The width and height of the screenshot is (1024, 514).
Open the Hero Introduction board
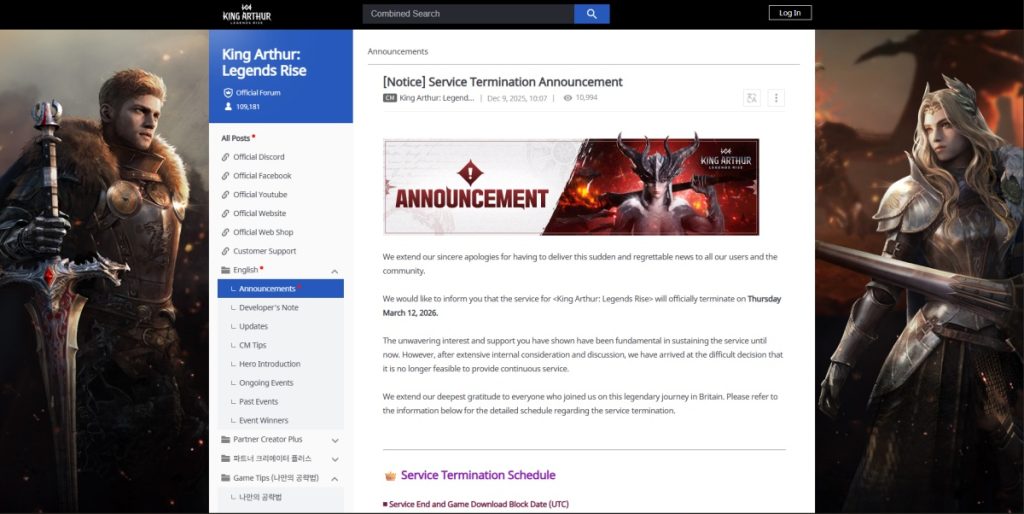click(x=269, y=364)
